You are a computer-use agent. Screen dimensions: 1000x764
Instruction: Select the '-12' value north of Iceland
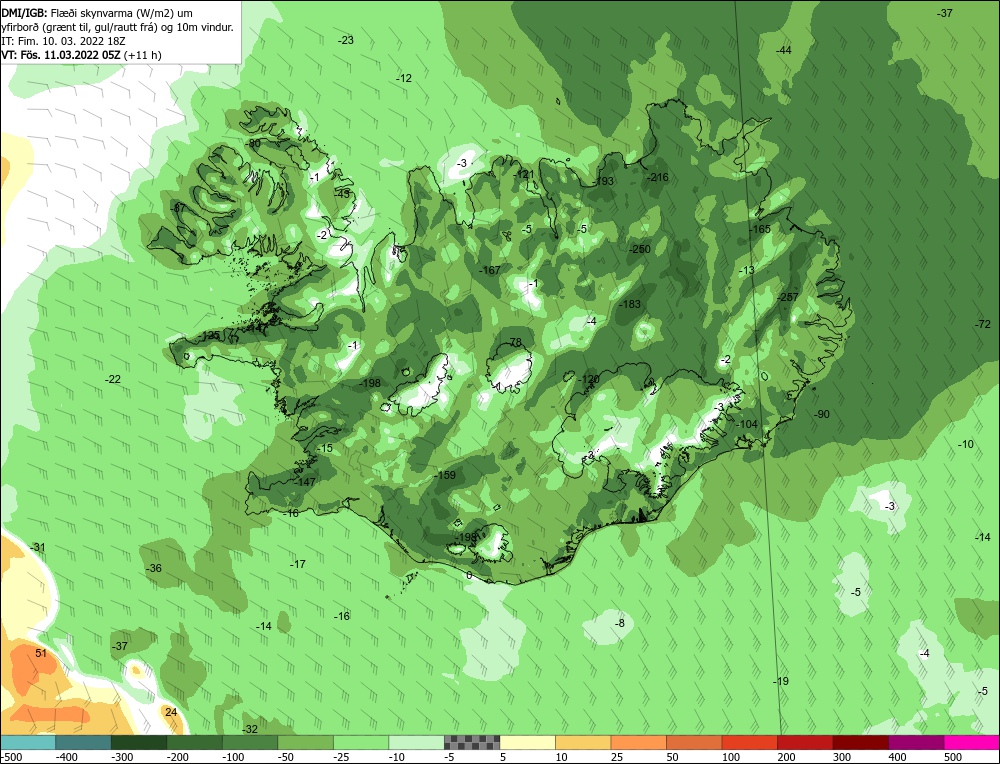[404, 78]
